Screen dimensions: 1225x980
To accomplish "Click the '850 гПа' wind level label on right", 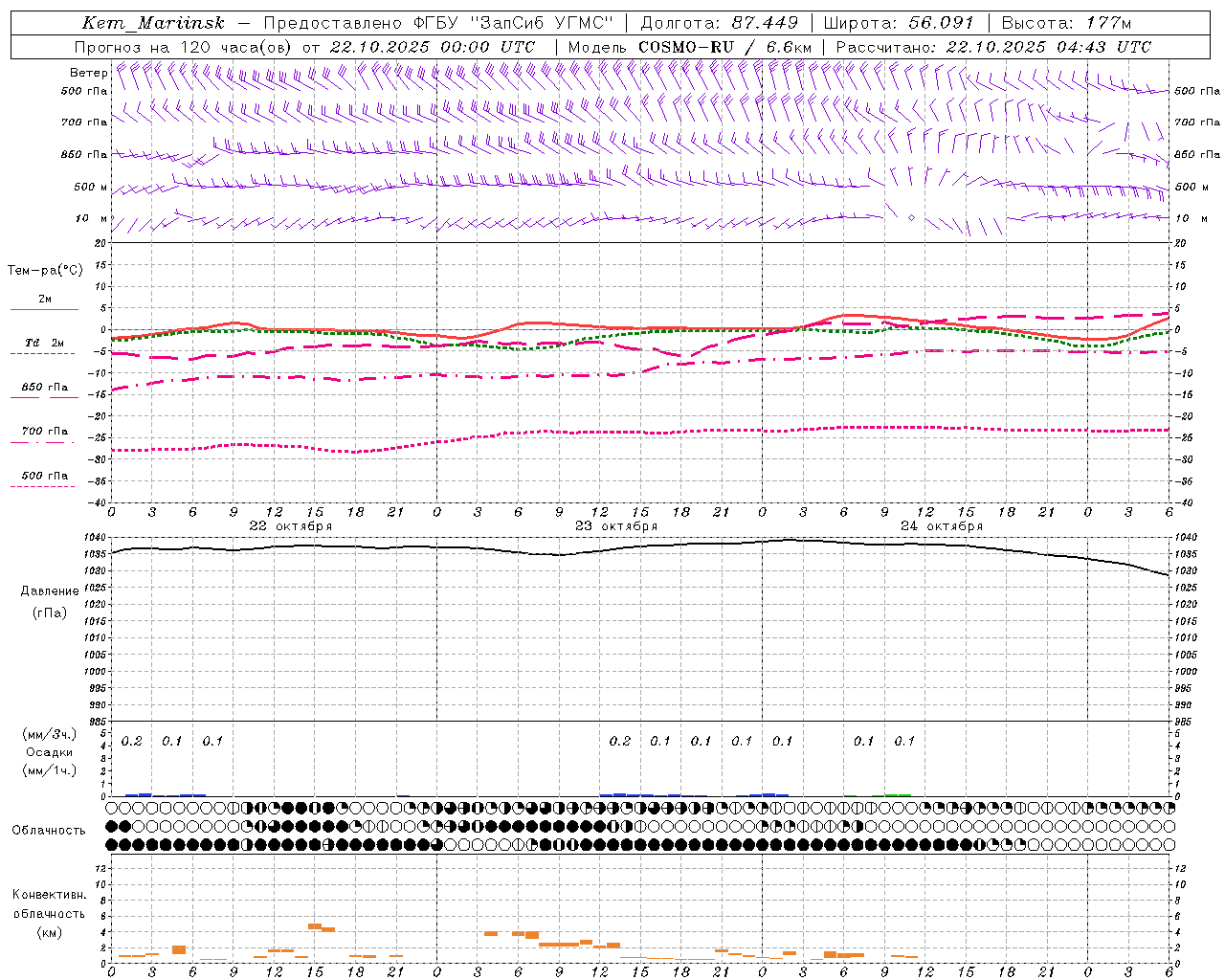I will 1197,154.
